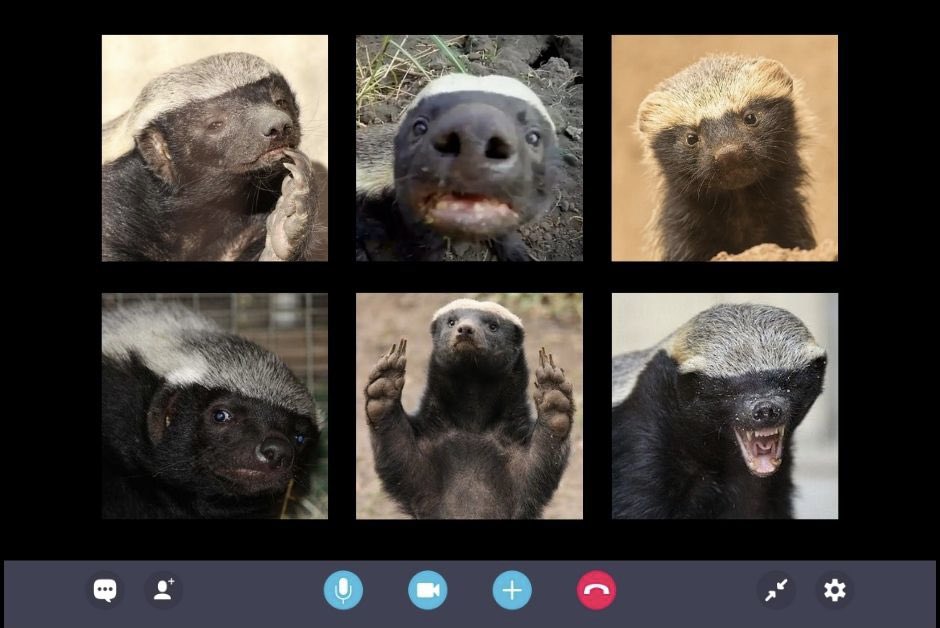Open the plus more-options button
Screen dimensions: 940x628
pos(512,590)
